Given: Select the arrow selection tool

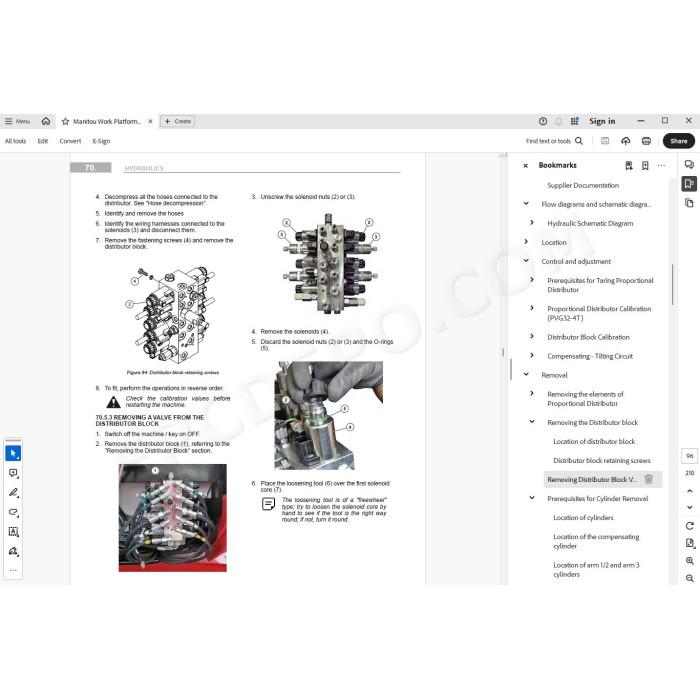Looking at the screenshot, I should tap(13, 453).
